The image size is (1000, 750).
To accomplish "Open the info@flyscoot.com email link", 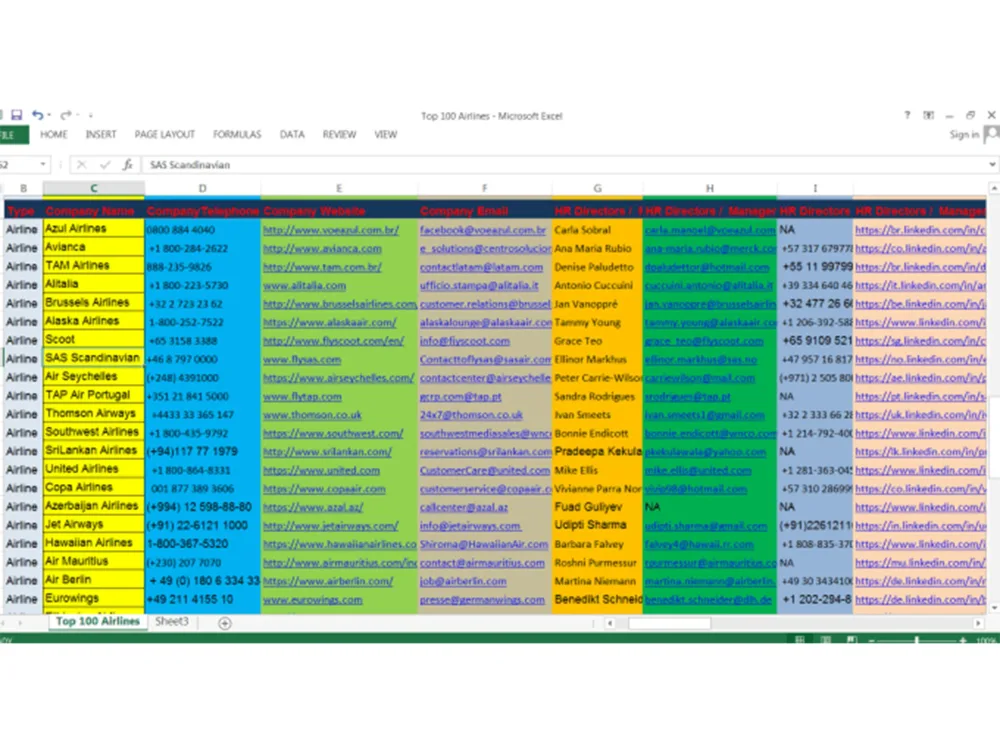I will 464,341.
